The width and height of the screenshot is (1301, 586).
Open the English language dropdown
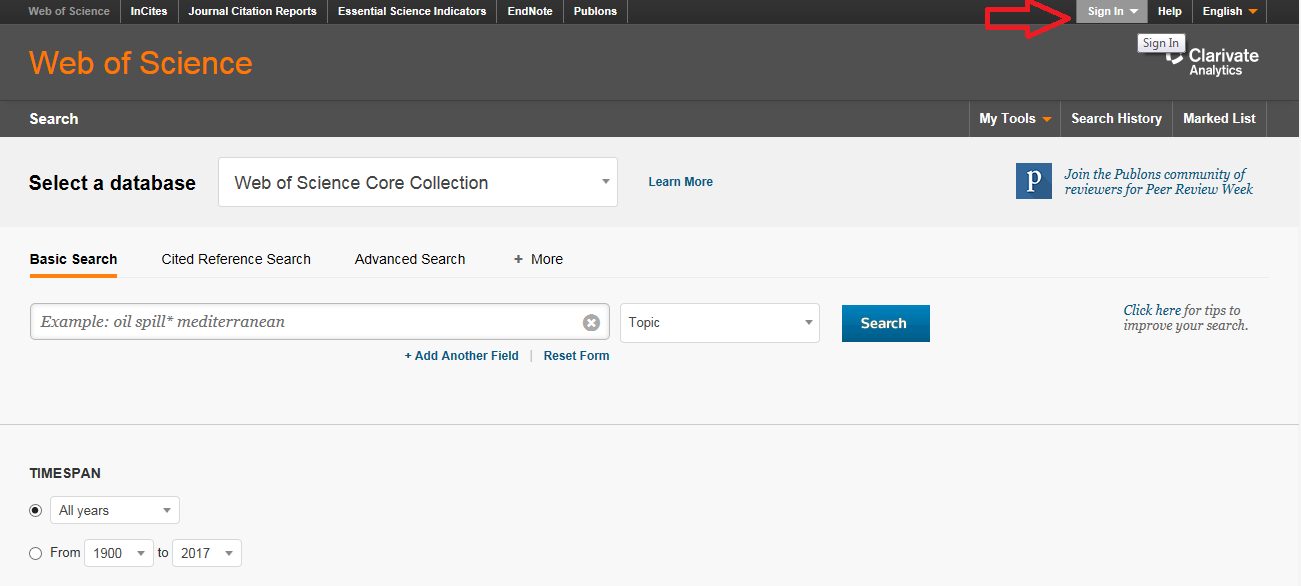tap(1230, 12)
